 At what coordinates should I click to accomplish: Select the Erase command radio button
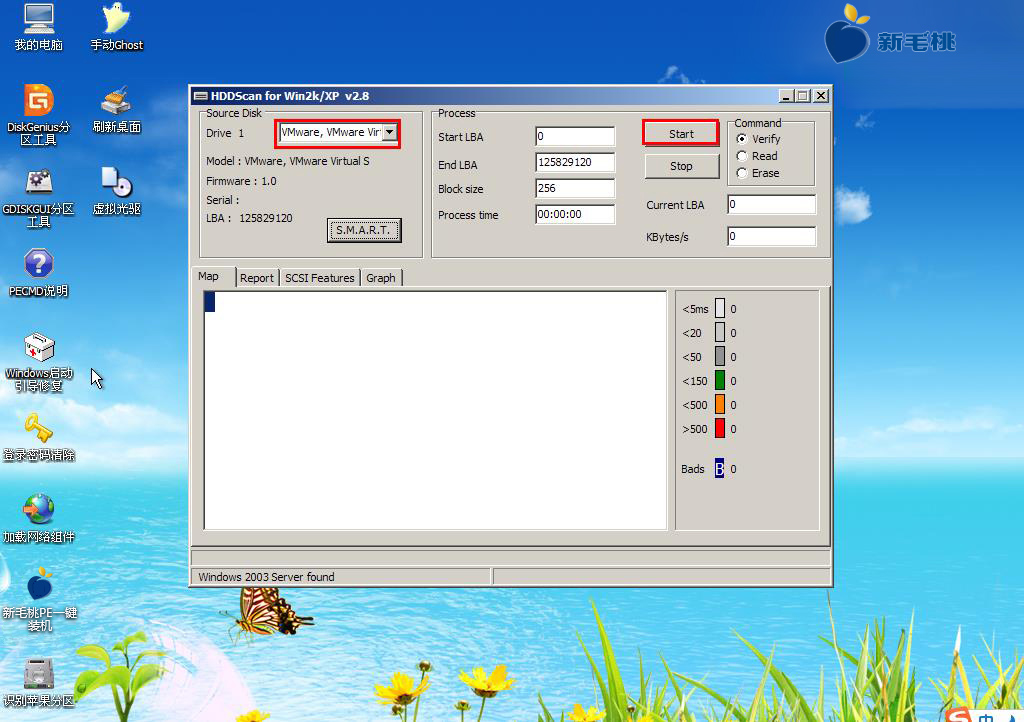click(742, 173)
